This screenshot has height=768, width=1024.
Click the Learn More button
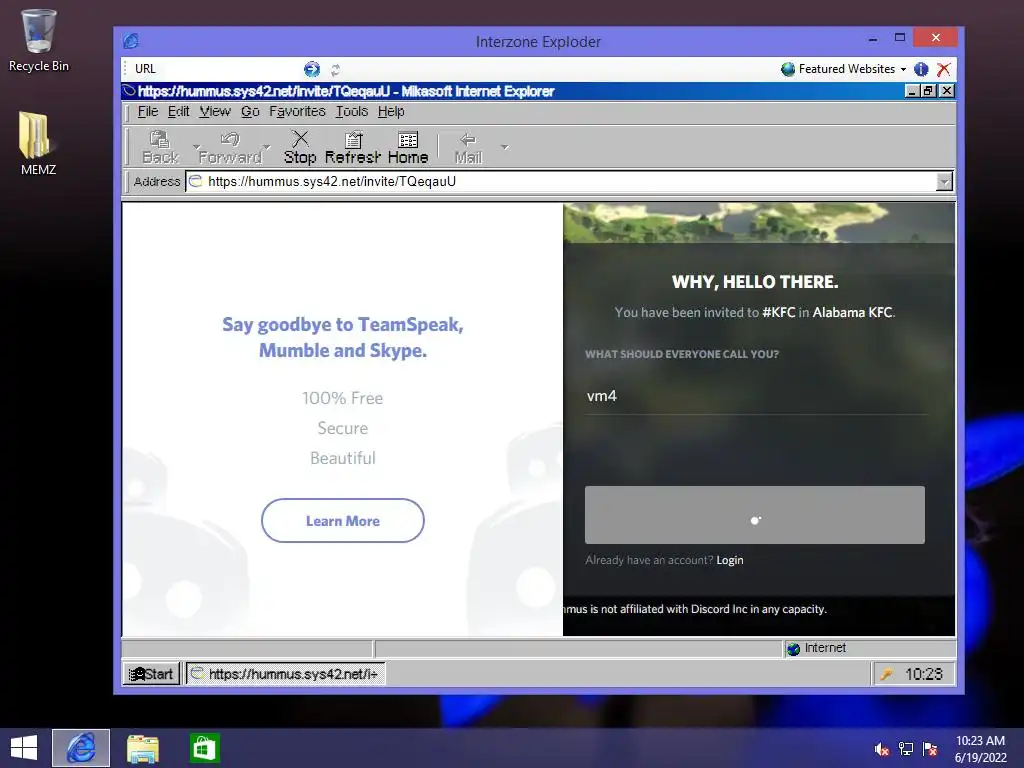[x=343, y=520]
